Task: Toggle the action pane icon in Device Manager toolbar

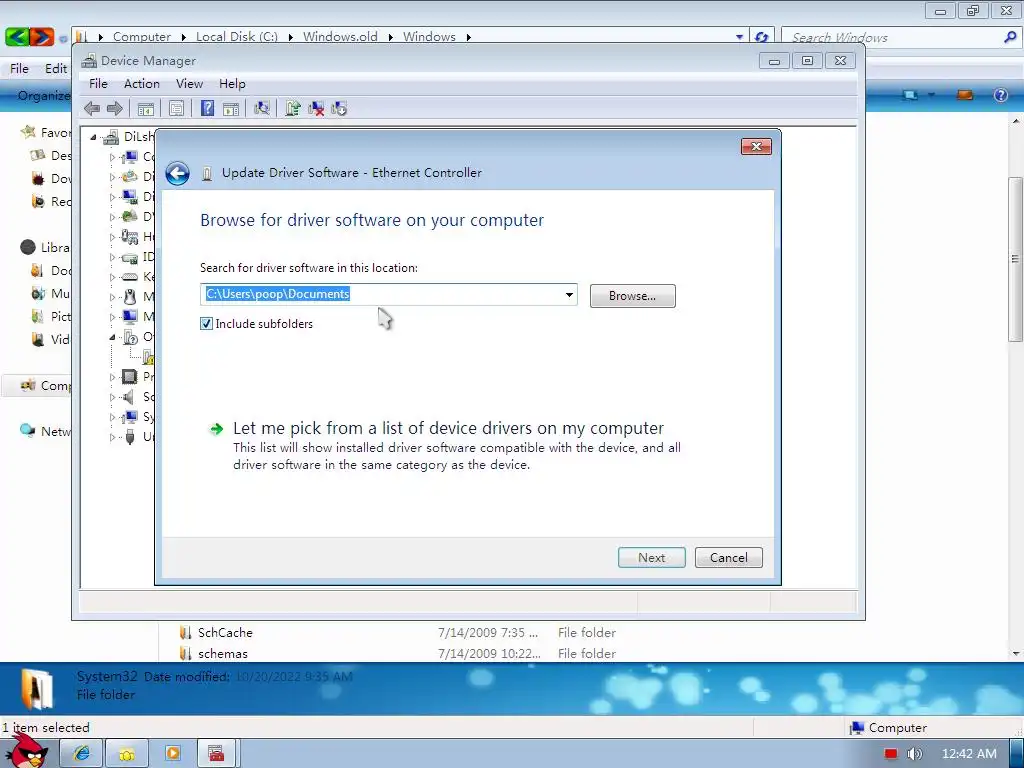Action: (x=231, y=108)
